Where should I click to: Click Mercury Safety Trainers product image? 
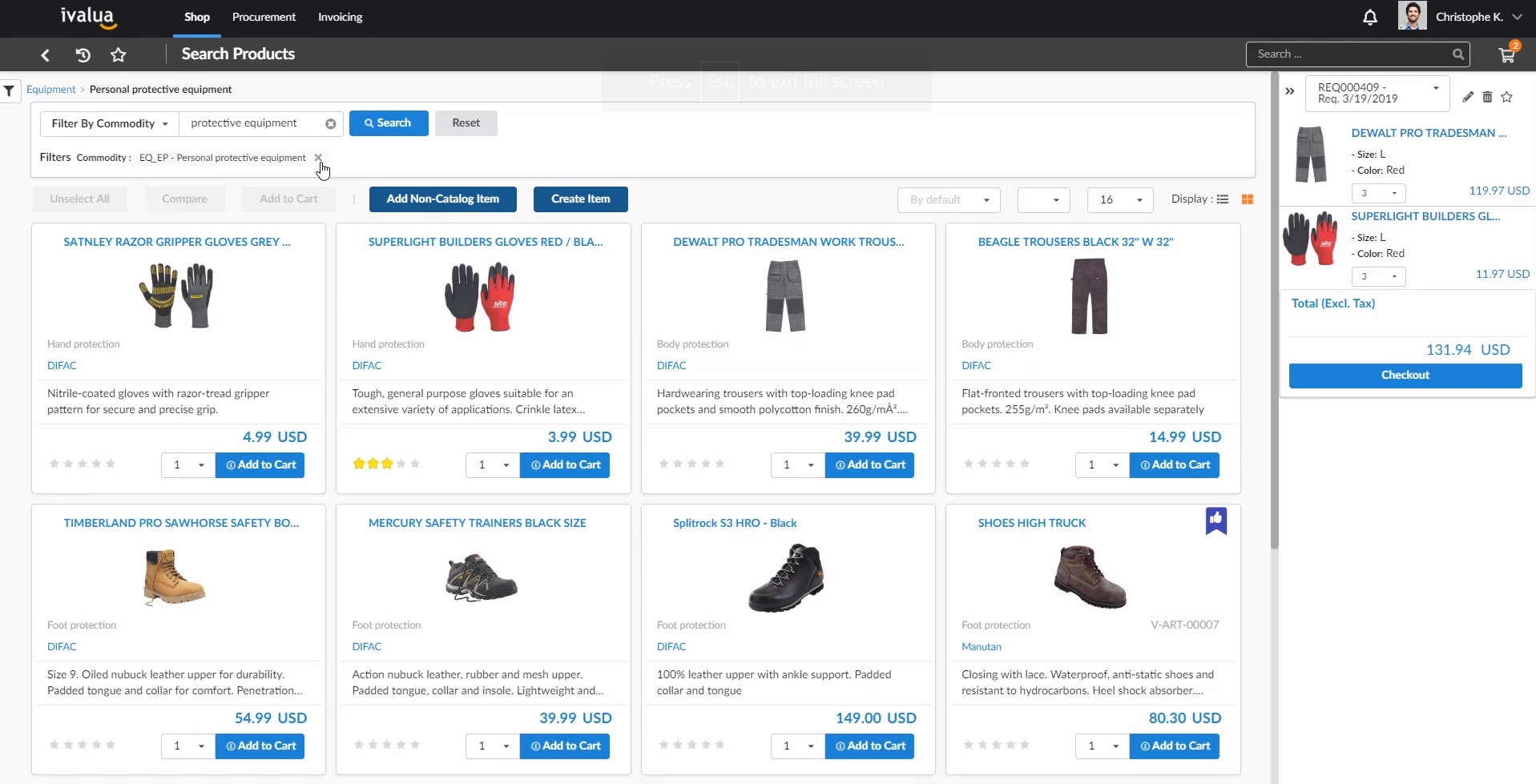point(481,578)
